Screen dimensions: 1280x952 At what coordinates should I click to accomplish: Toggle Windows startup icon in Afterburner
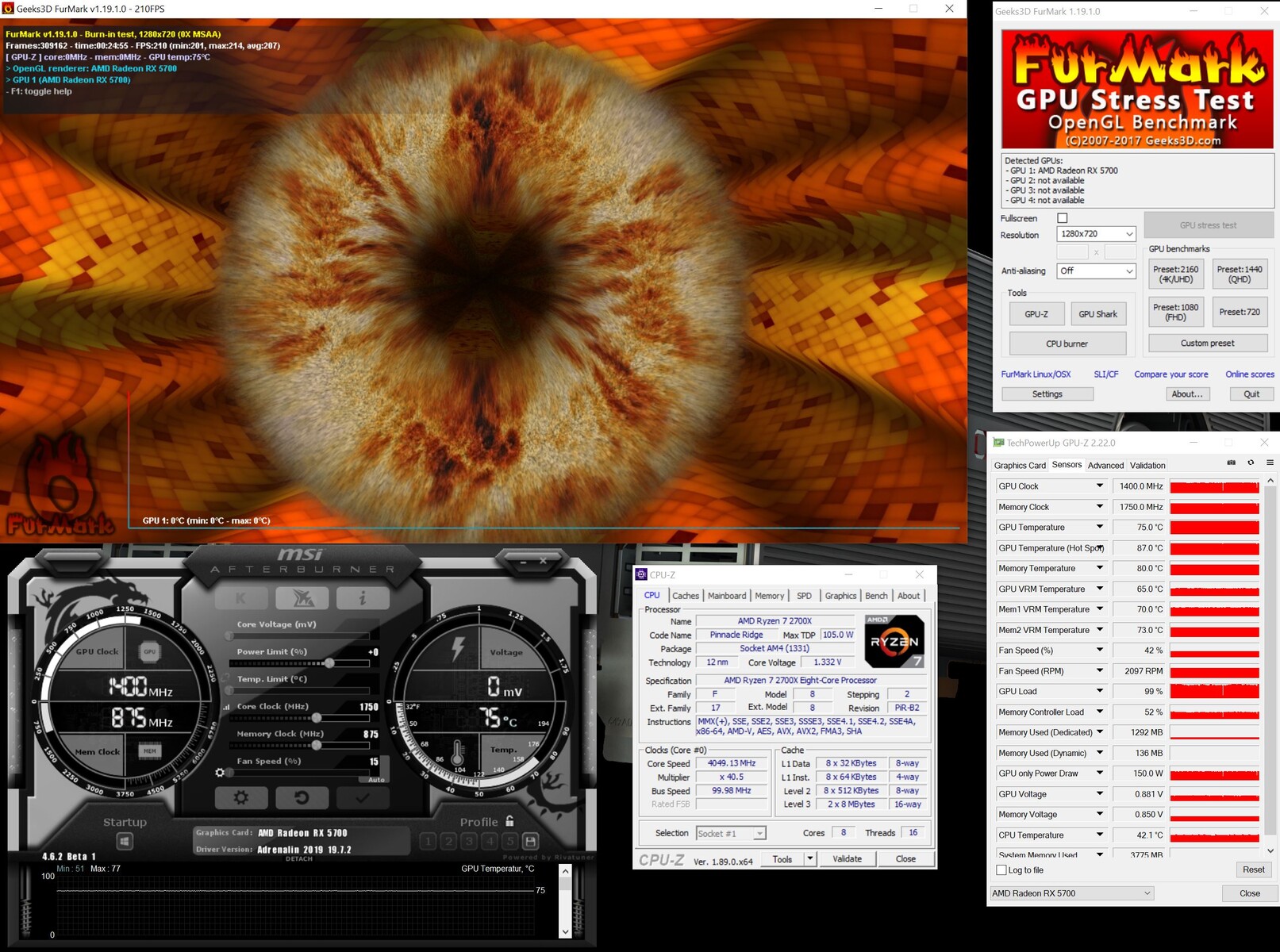(125, 841)
